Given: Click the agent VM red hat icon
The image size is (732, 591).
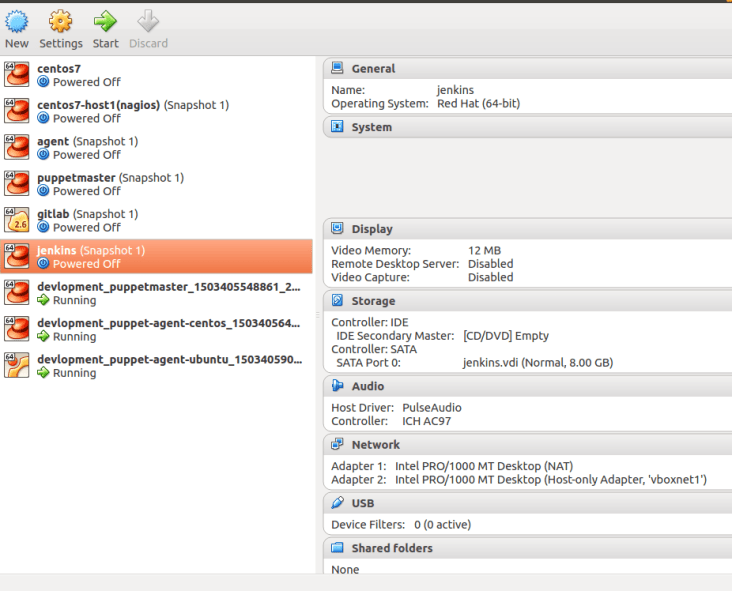Looking at the screenshot, I should pos(17,147).
